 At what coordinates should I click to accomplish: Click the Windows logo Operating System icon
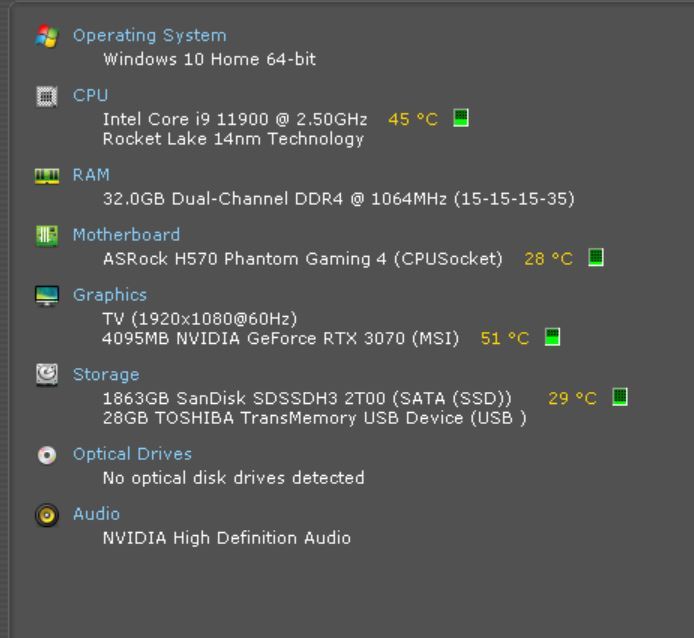(46, 36)
